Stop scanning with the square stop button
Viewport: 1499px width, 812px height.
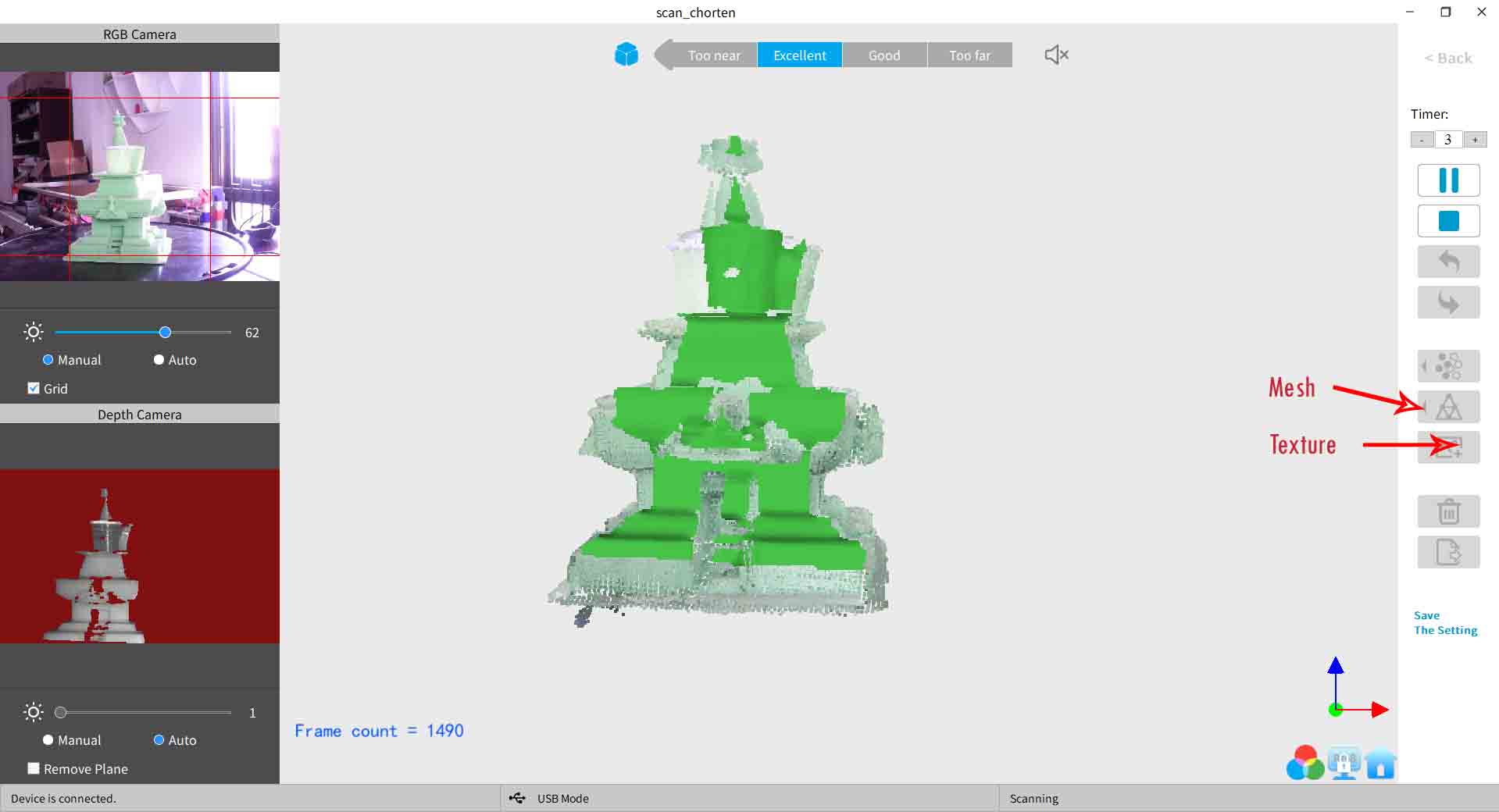(1448, 221)
